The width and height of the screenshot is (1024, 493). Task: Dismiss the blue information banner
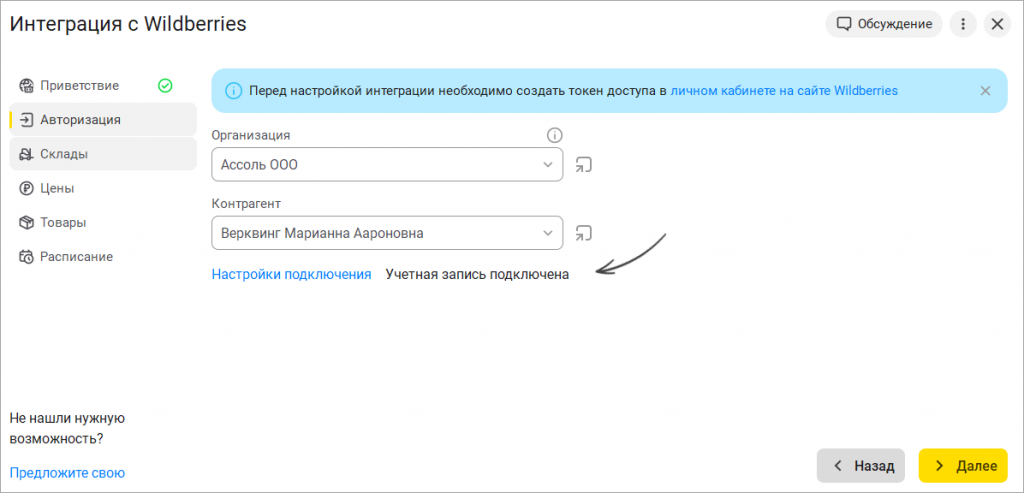click(985, 91)
